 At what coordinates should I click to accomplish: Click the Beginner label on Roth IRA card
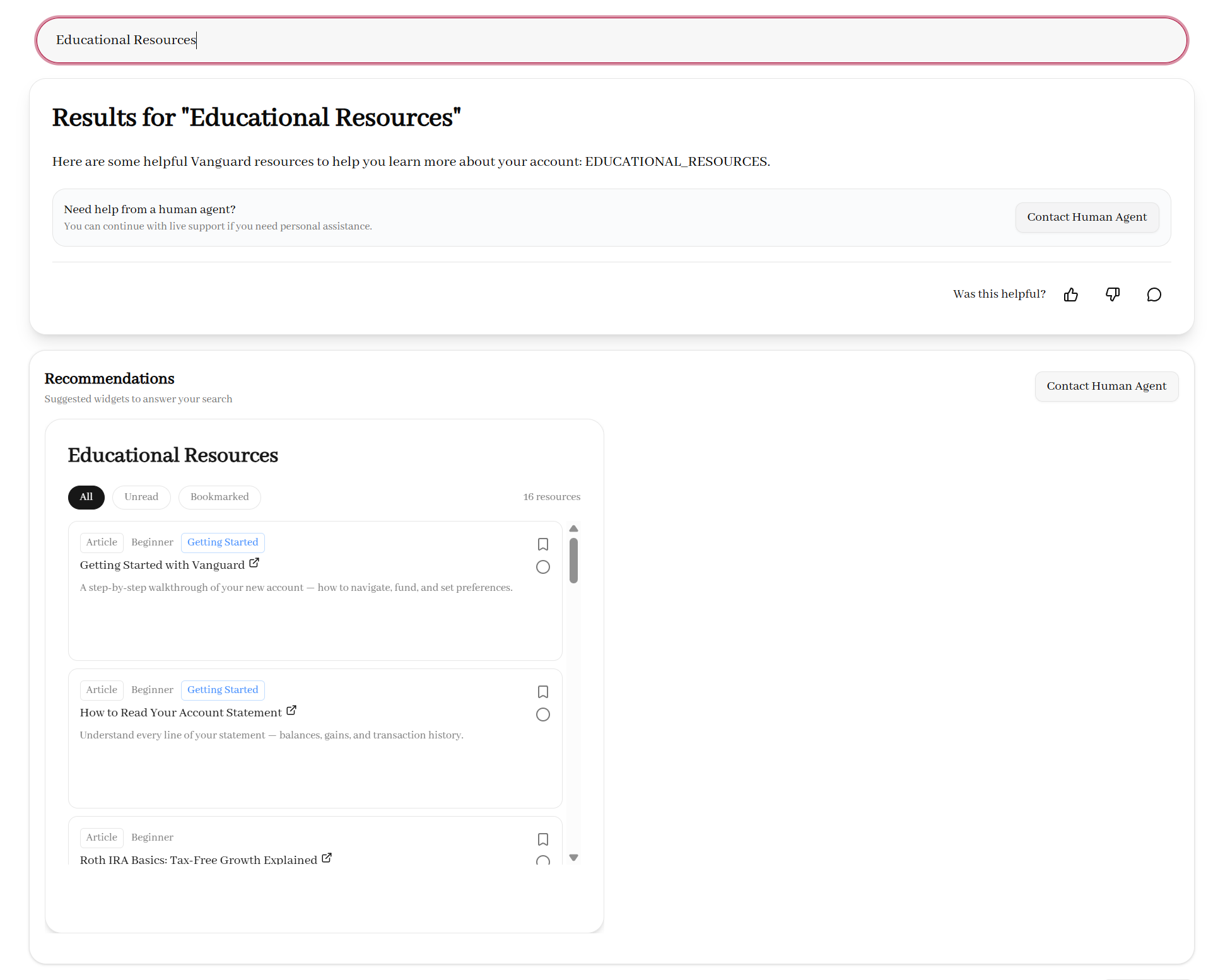pos(152,837)
